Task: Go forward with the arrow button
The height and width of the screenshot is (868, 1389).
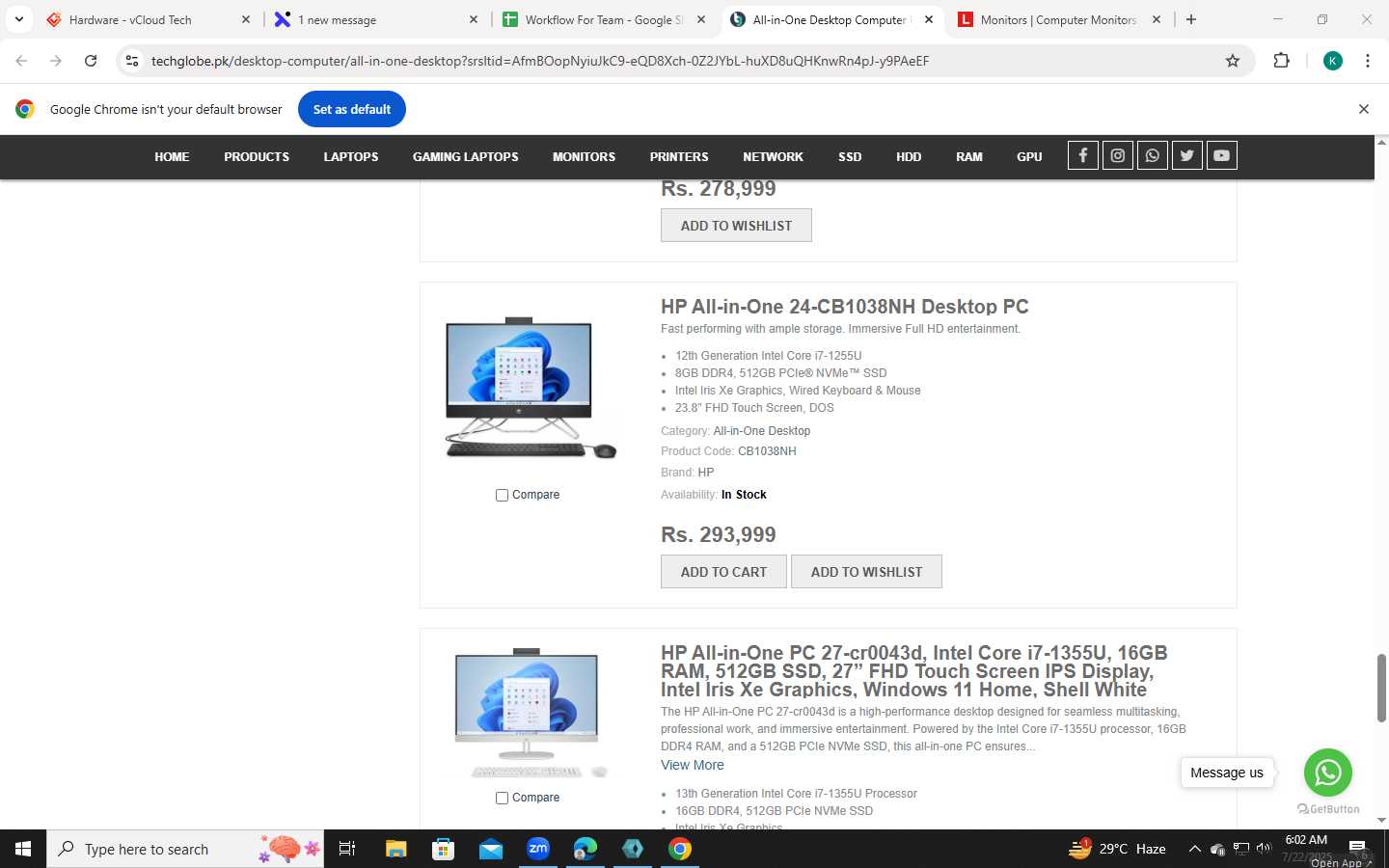Action: (56, 61)
